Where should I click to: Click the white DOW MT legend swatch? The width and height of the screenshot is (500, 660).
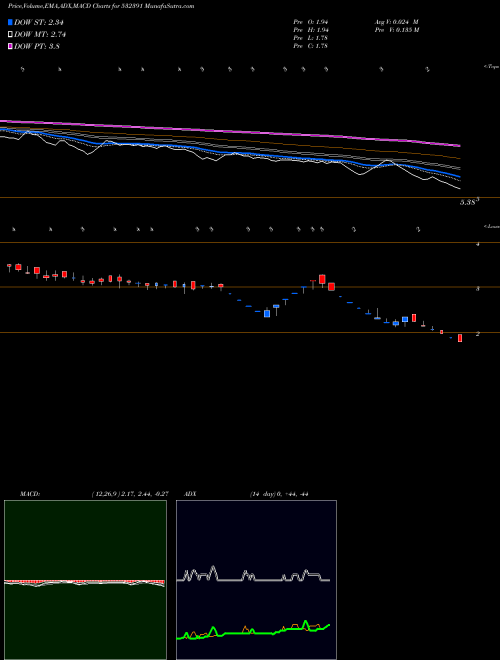coord(10,34)
